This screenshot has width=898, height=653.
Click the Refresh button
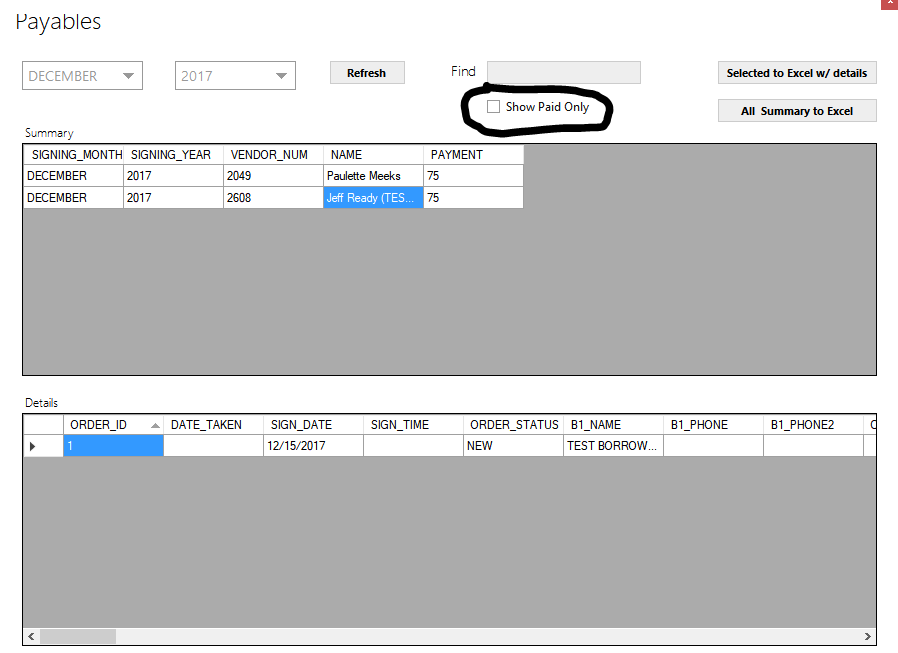point(366,73)
